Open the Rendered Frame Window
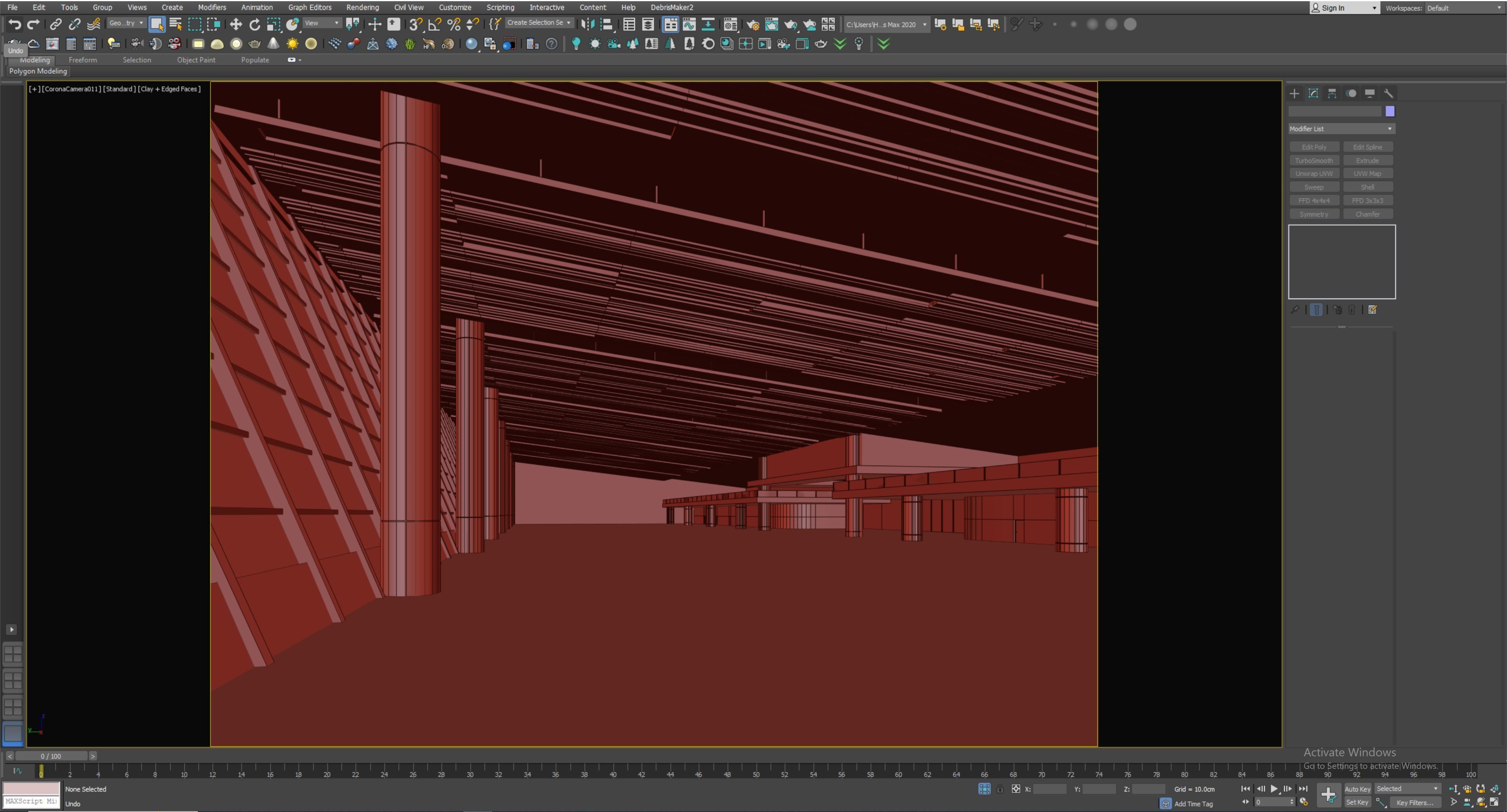This screenshot has width=1507, height=812. [x=772, y=24]
